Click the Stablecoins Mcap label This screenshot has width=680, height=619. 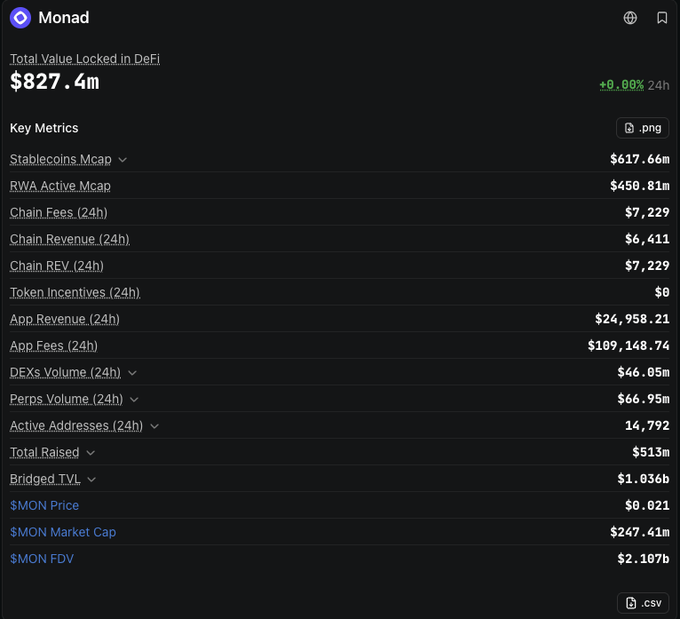(x=61, y=159)
